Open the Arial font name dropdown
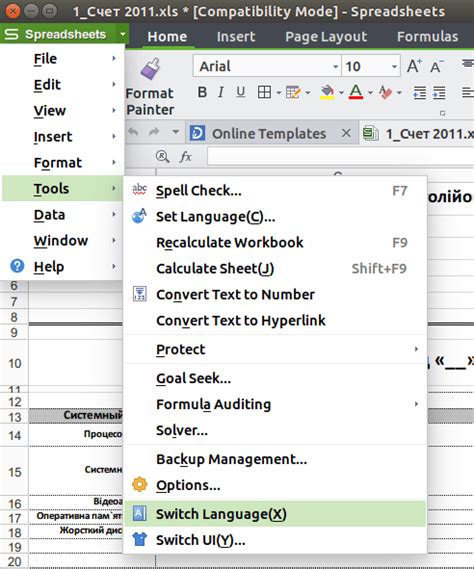The width and height of the screenshot is (474, 569). click(x=336, y=66)
